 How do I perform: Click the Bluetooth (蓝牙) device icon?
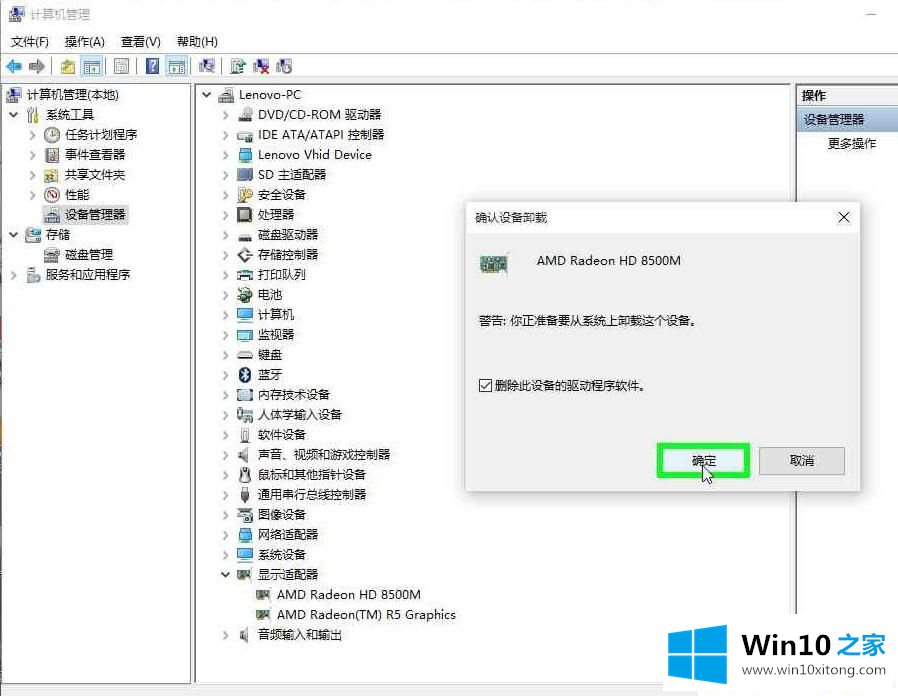(245, 375)
